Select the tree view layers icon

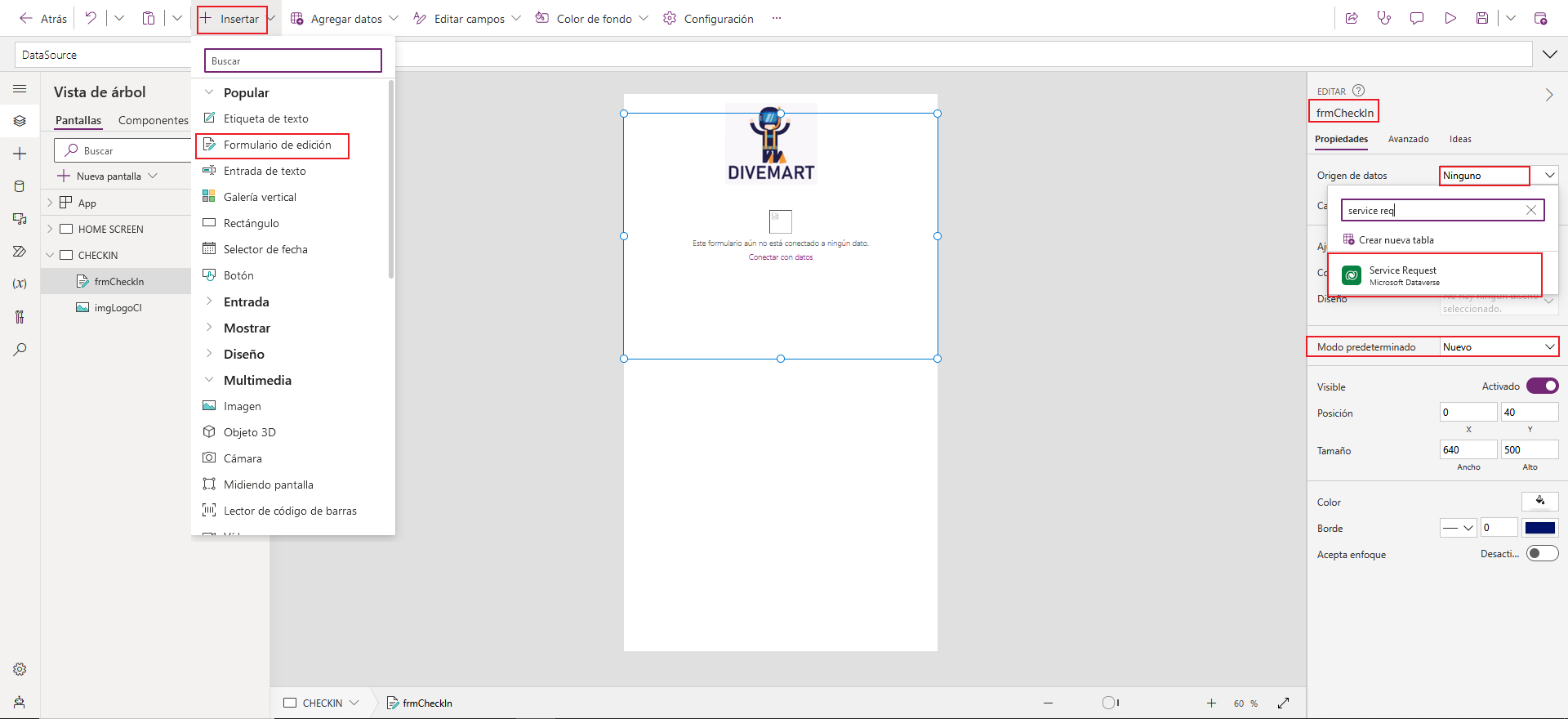coord(20,121)
